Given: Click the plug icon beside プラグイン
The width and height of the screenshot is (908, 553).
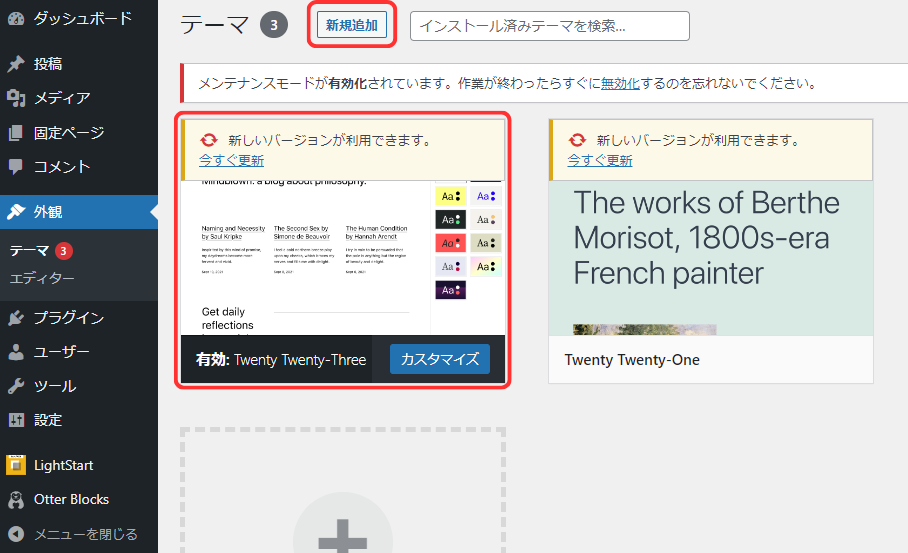Looking at the screenshot, I should point(16,317).
